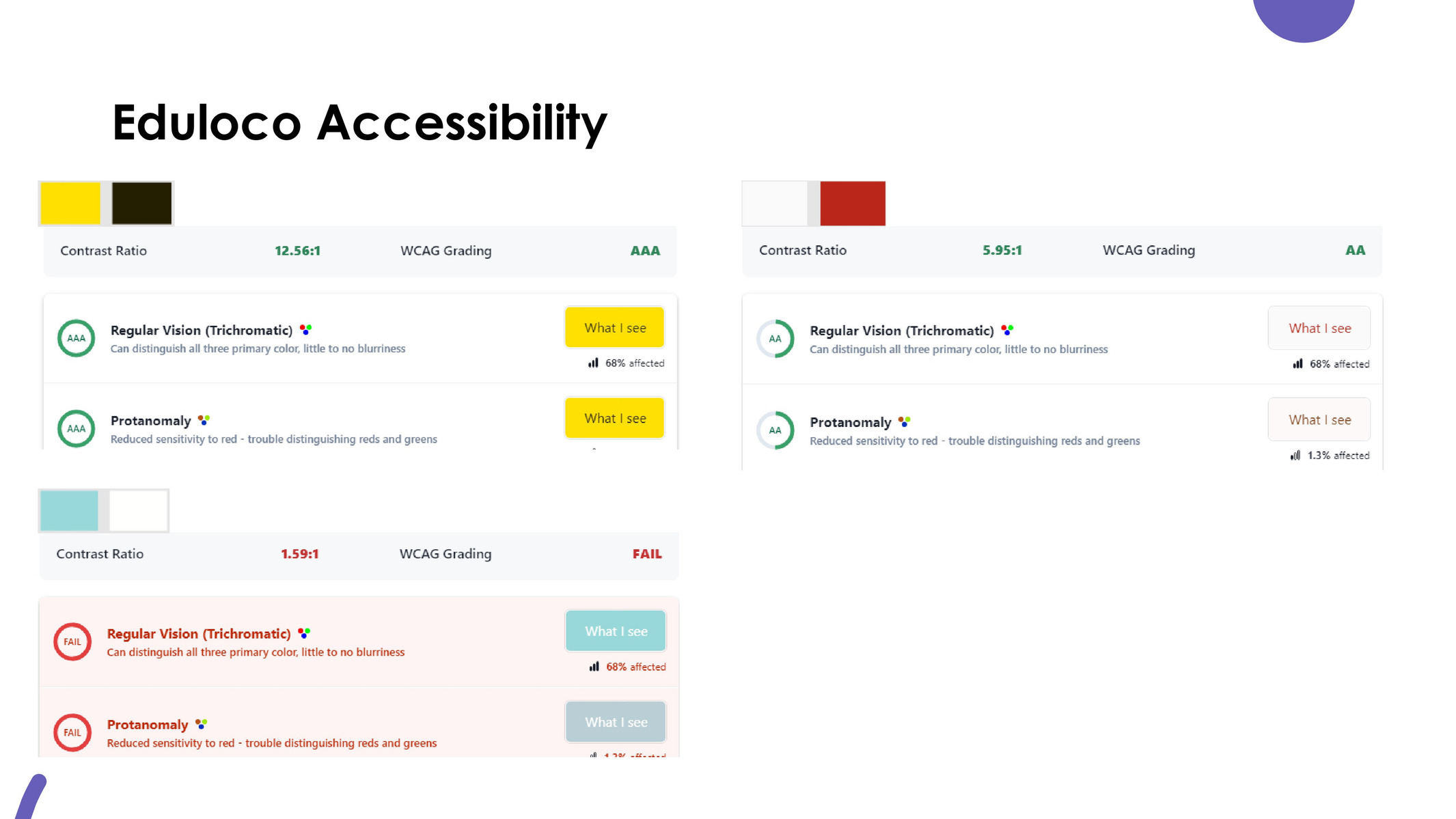Image resolution: width=1456 pixels, height=819 pixels.
Task: Click the FAIL badge icon beside Regular Vision
Action: (72, 641)
